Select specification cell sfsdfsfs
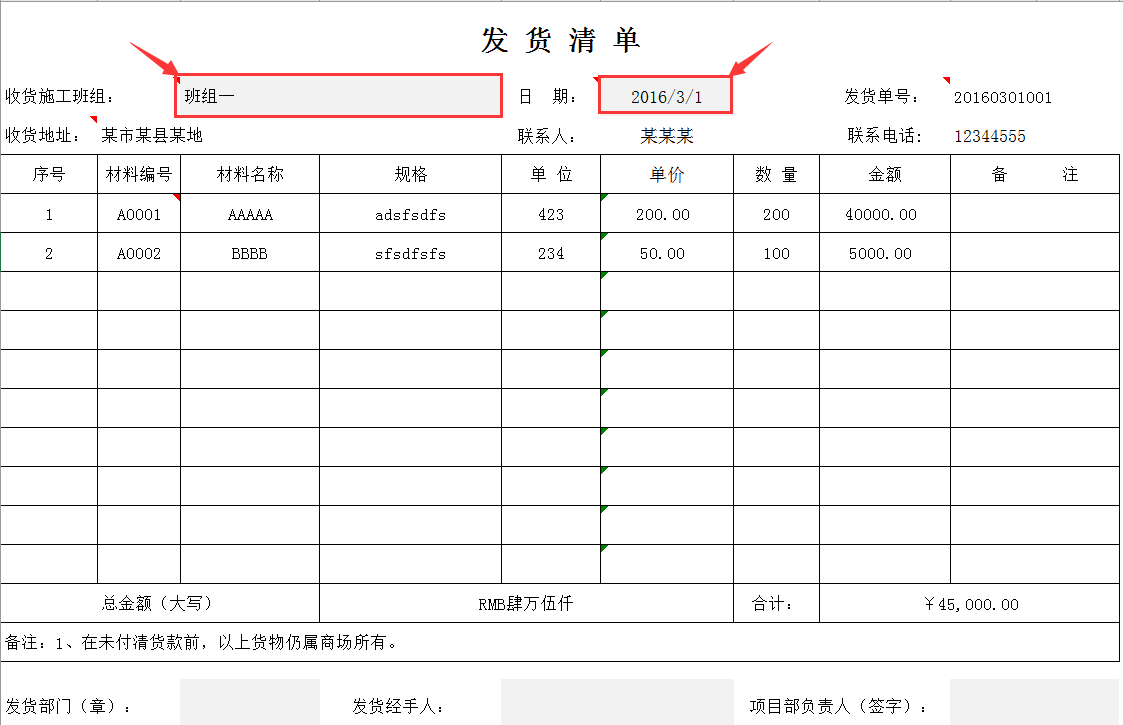 point(410,252)
